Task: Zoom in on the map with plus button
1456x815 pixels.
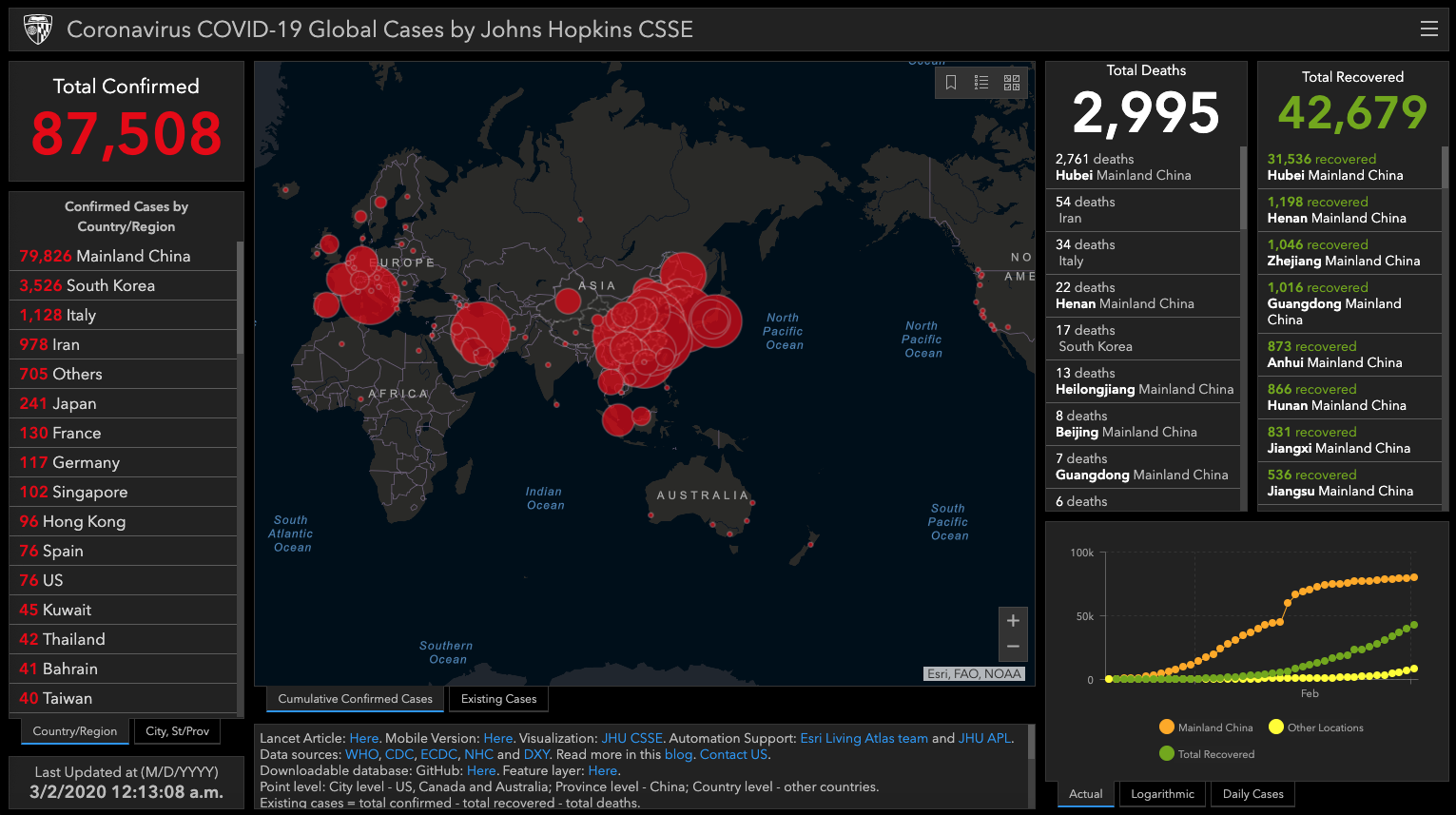Action: (1013, 621)
